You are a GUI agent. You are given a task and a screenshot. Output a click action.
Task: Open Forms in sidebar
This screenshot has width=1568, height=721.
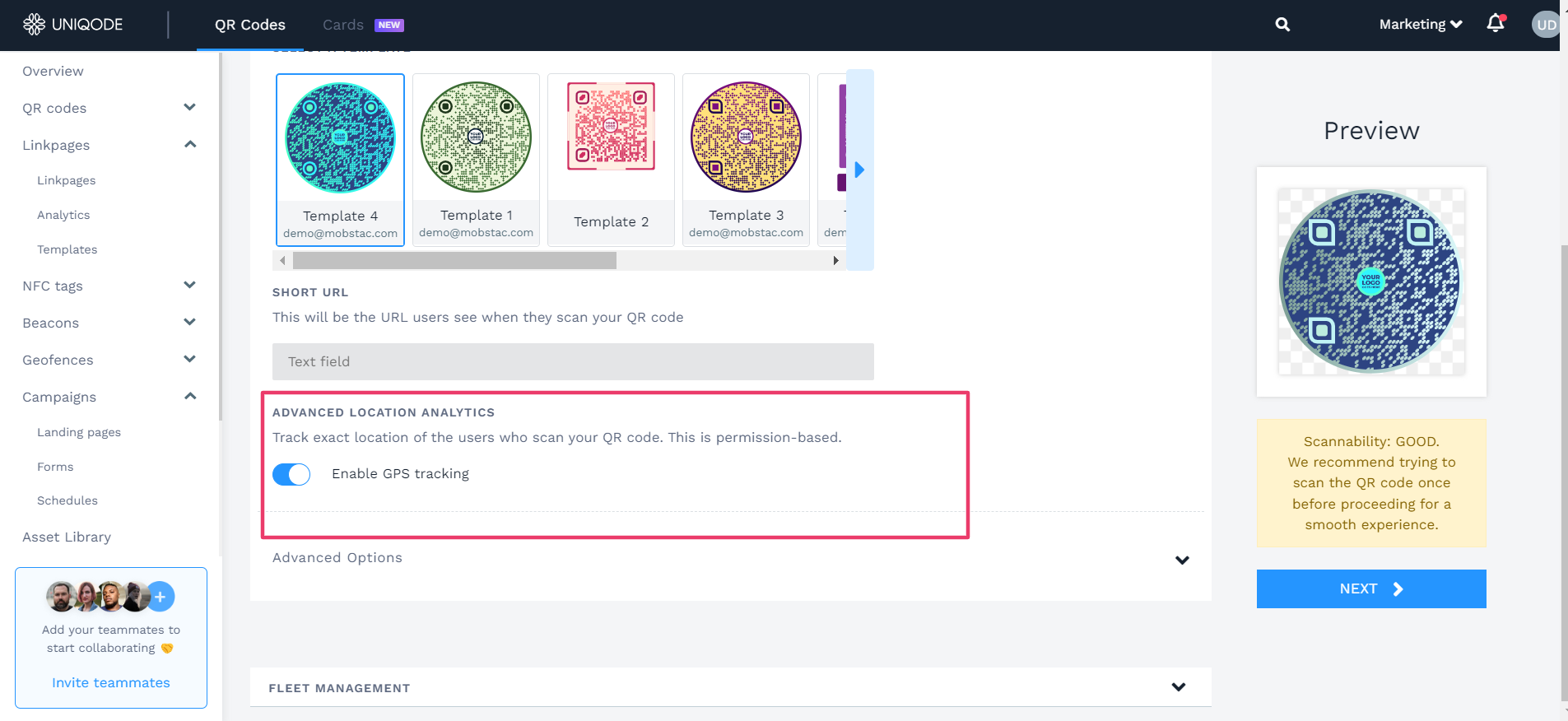[x=55, y=467]
